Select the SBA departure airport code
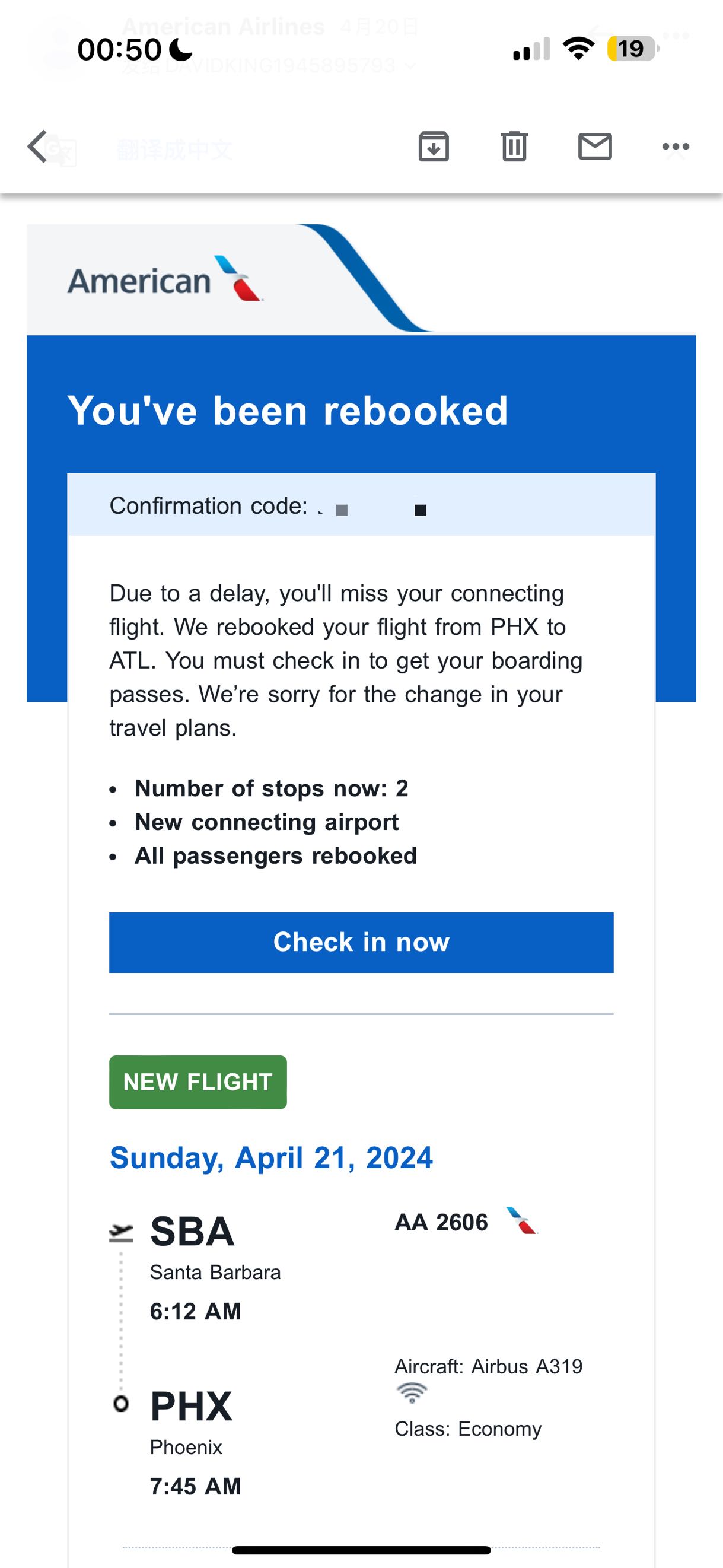The image size is (723, 1568). 192,1232
